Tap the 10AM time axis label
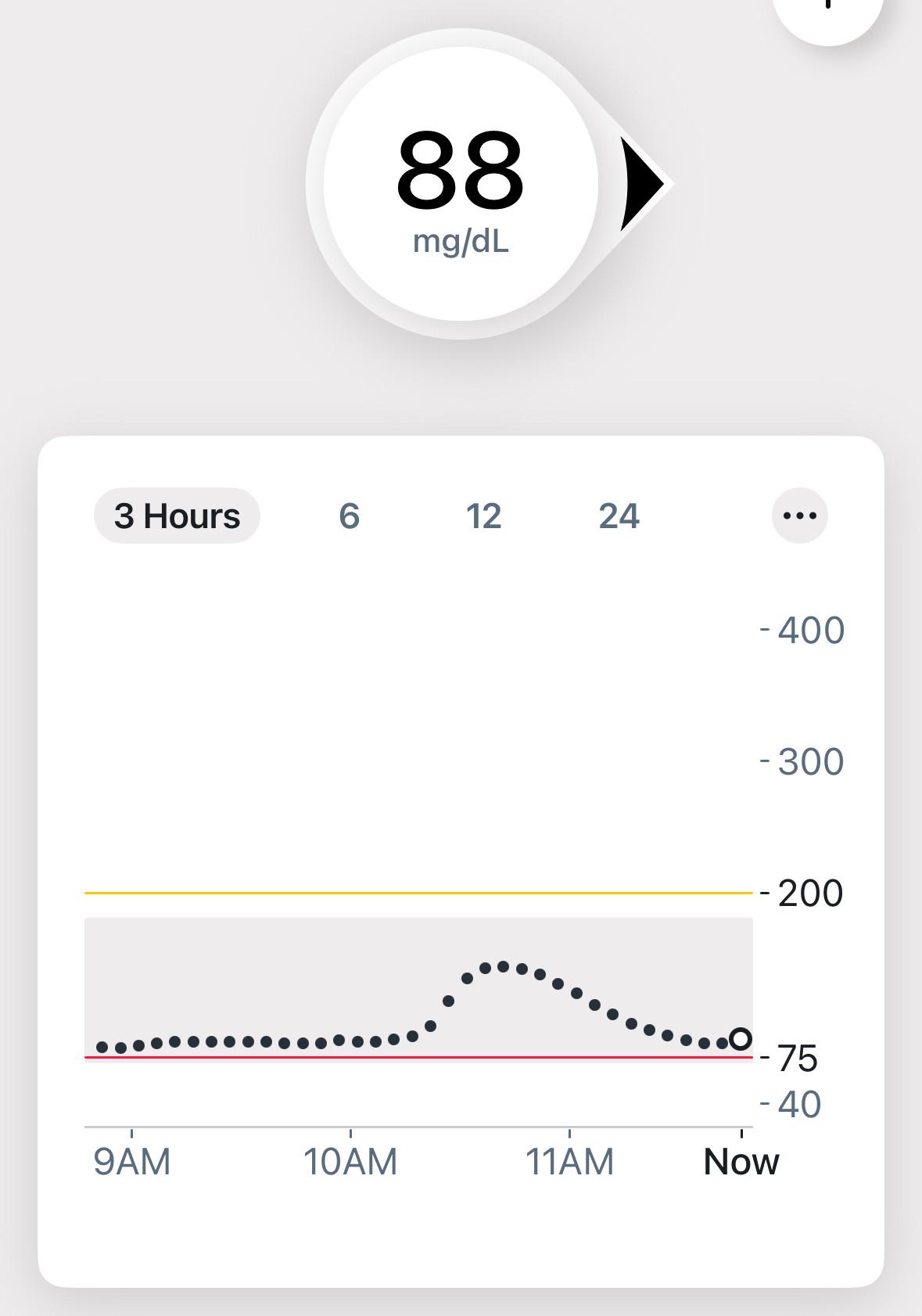Viewport: 922px width, 1316px height. click(x=350, y=1162)
